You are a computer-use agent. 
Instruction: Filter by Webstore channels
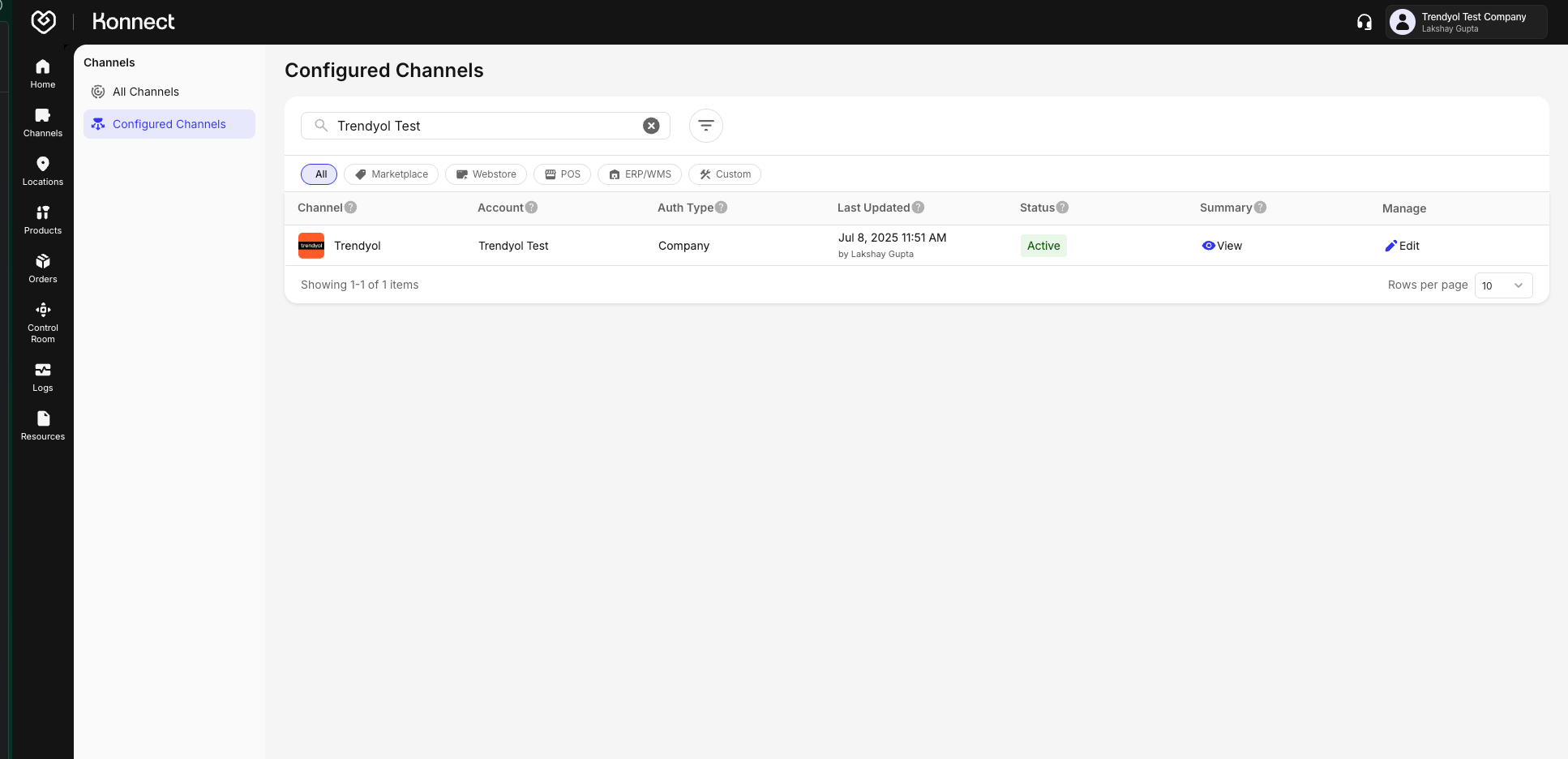[x=486, y=174]
